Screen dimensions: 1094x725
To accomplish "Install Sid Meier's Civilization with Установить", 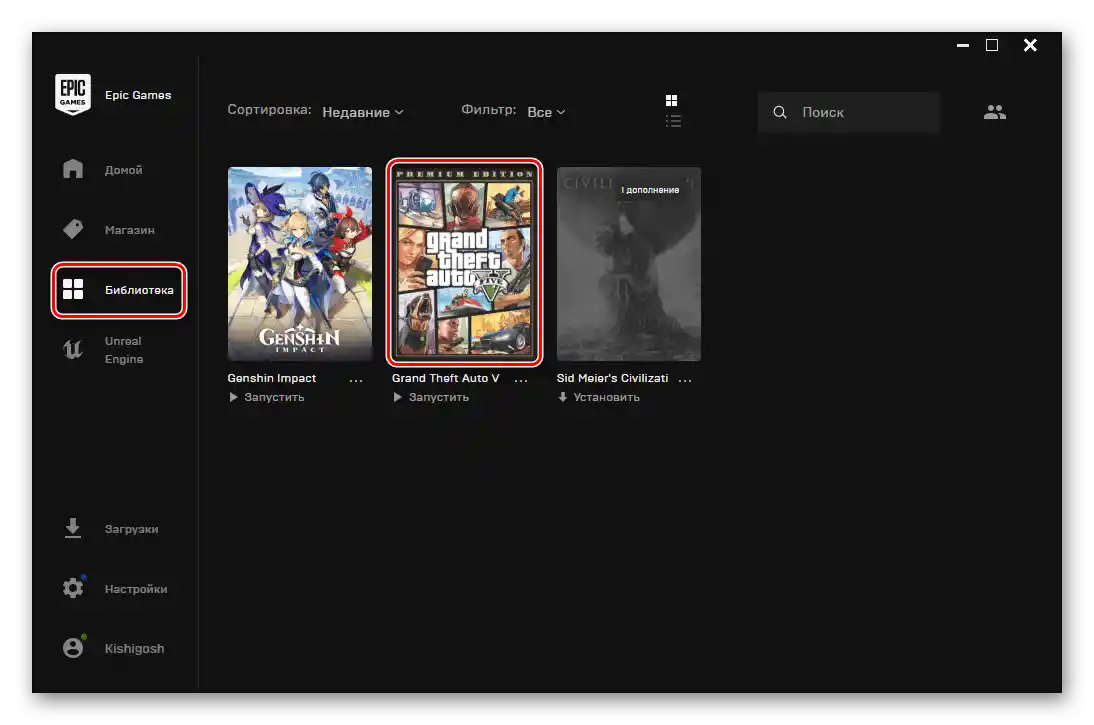I will [599, 397].
